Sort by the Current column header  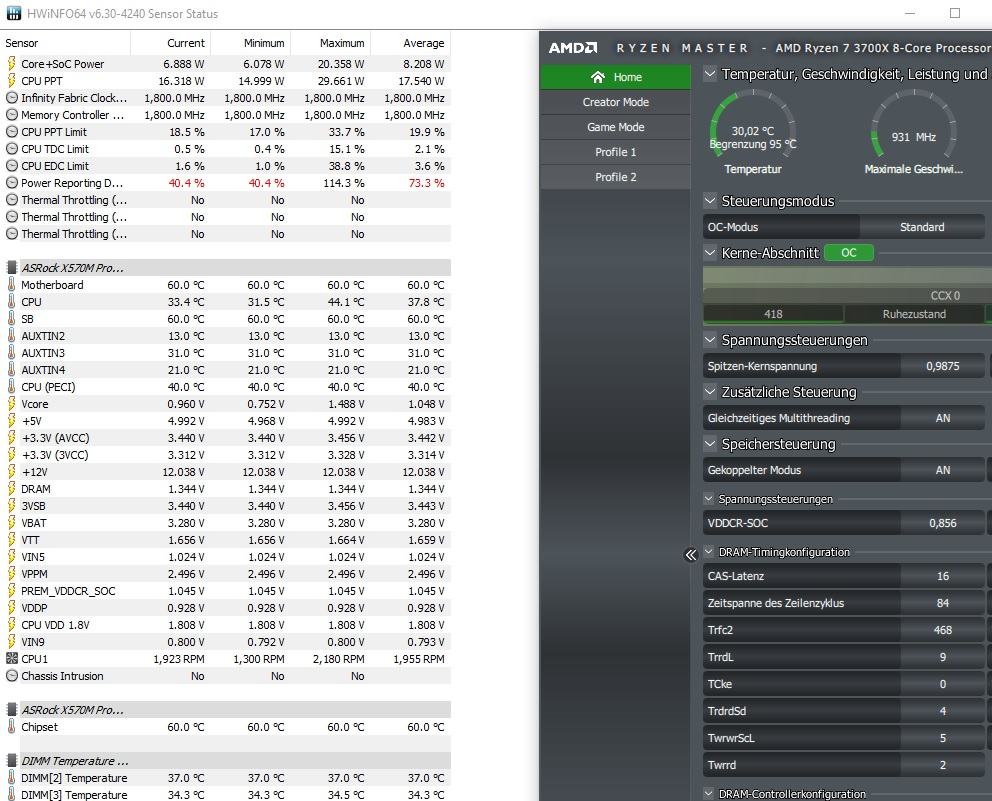coord(170,43)
